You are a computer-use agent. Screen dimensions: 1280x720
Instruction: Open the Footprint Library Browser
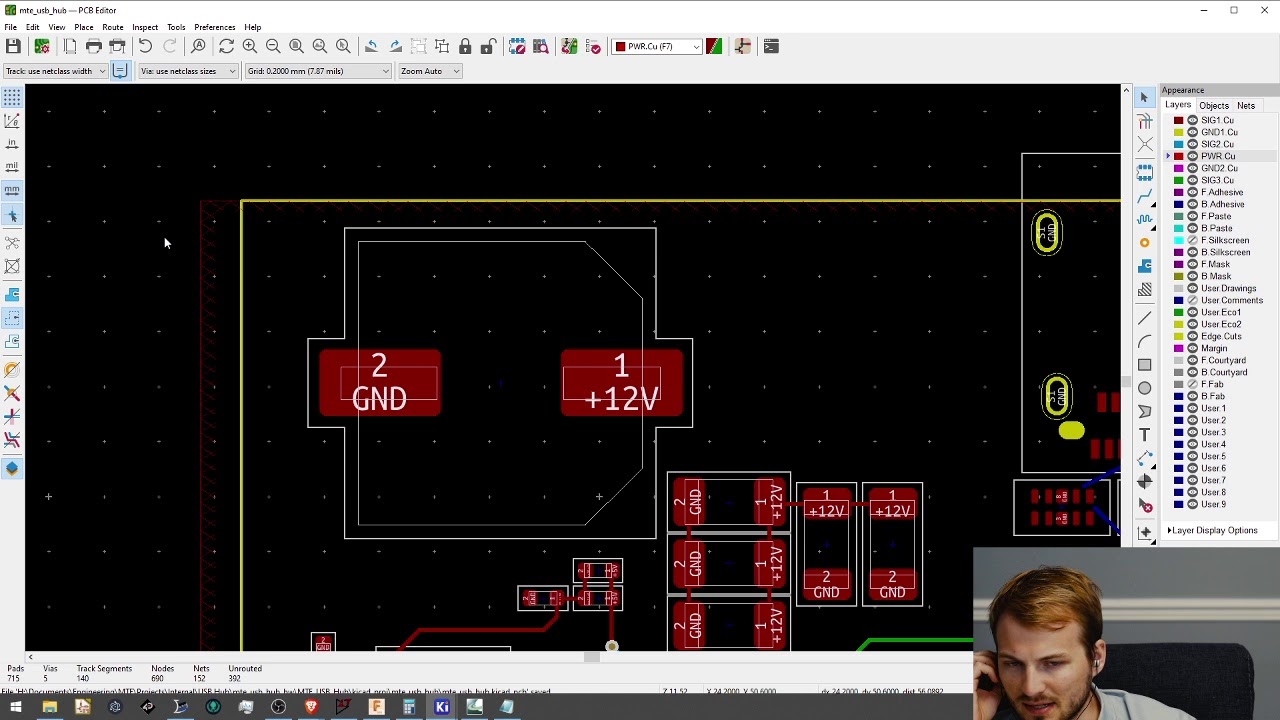[540, 46]
